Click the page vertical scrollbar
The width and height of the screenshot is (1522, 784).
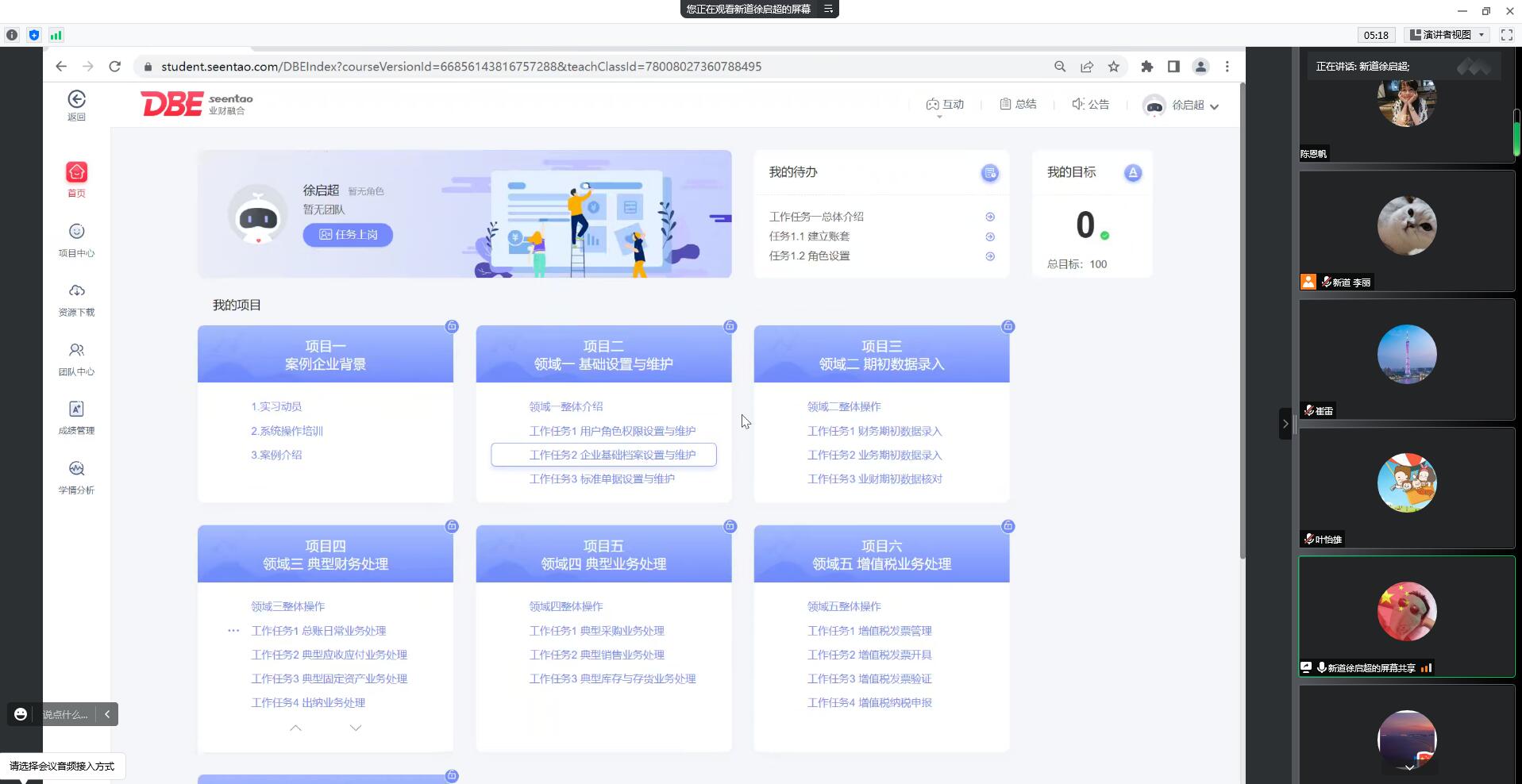pyautogui.click(x=1242, y=317)
